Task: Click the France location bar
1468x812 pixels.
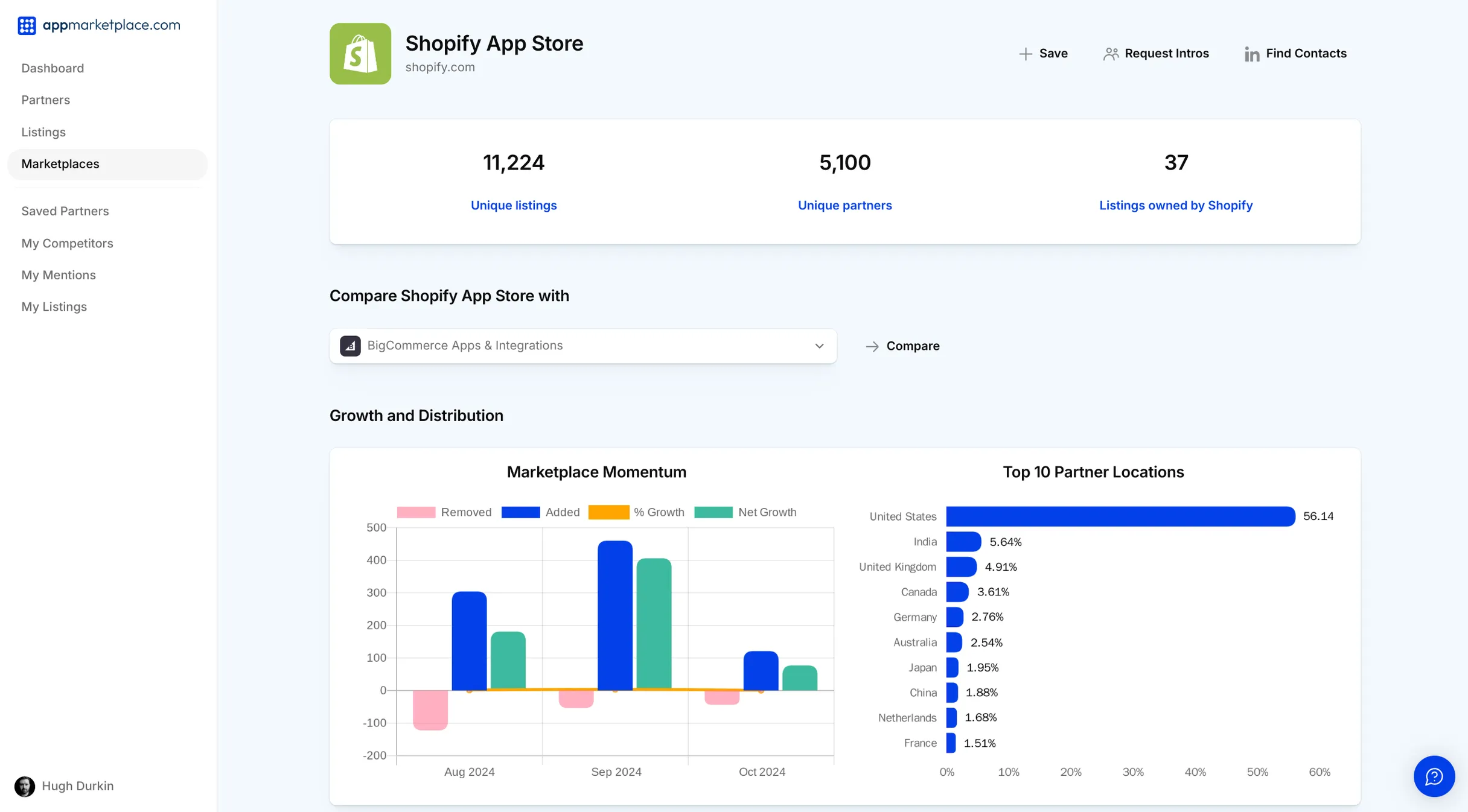Action: [x=951, y=743]
